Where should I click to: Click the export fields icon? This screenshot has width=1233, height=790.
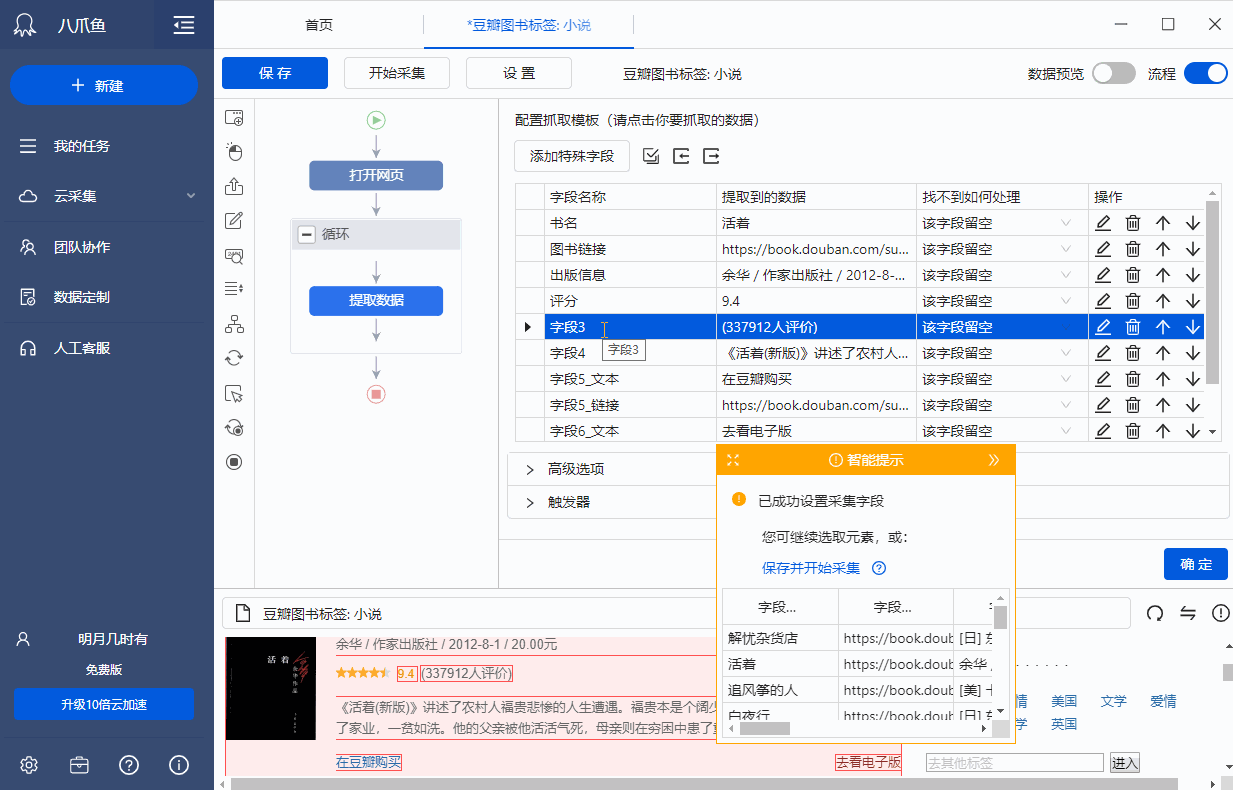(711, 156)
